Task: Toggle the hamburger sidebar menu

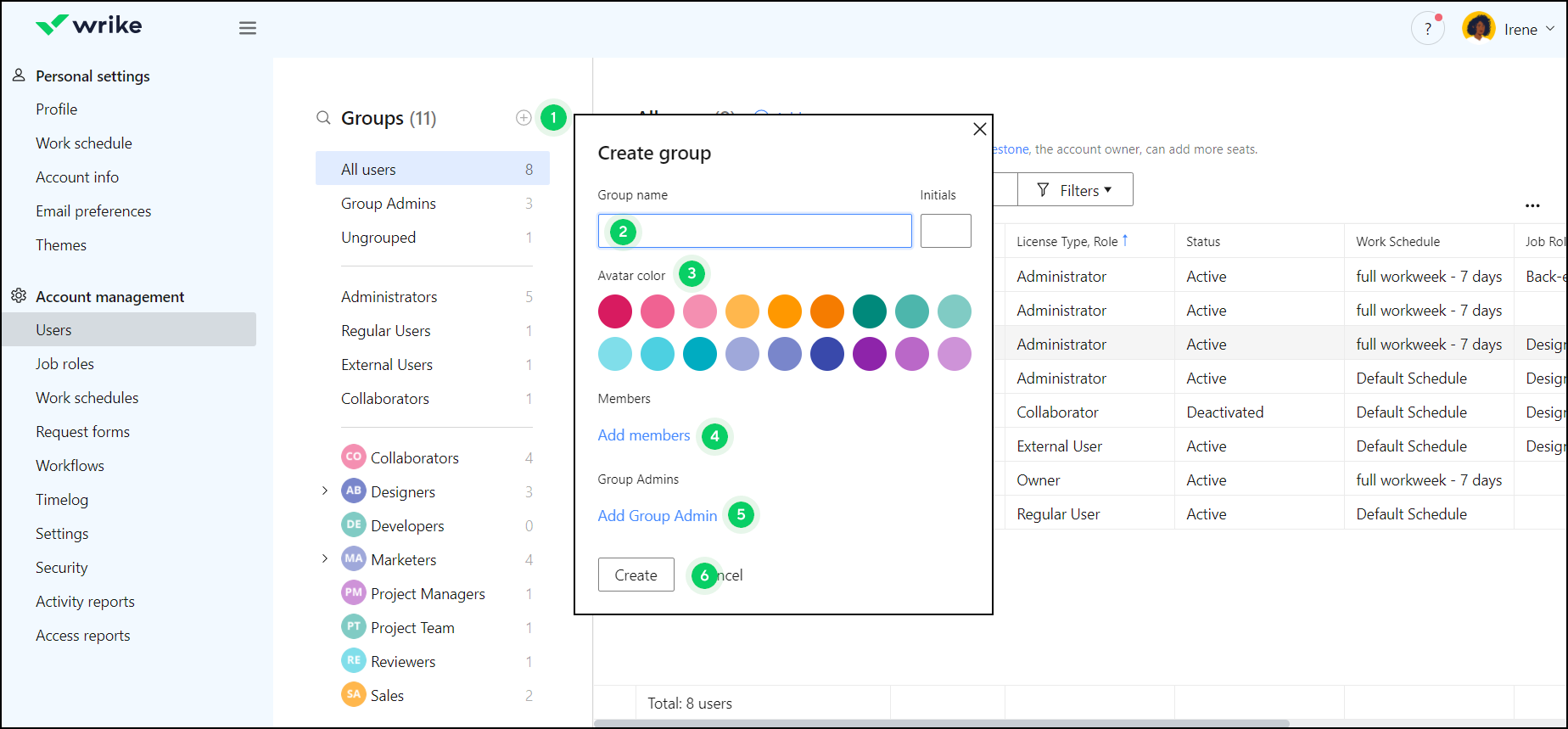Action: click(x=248, y=29)
